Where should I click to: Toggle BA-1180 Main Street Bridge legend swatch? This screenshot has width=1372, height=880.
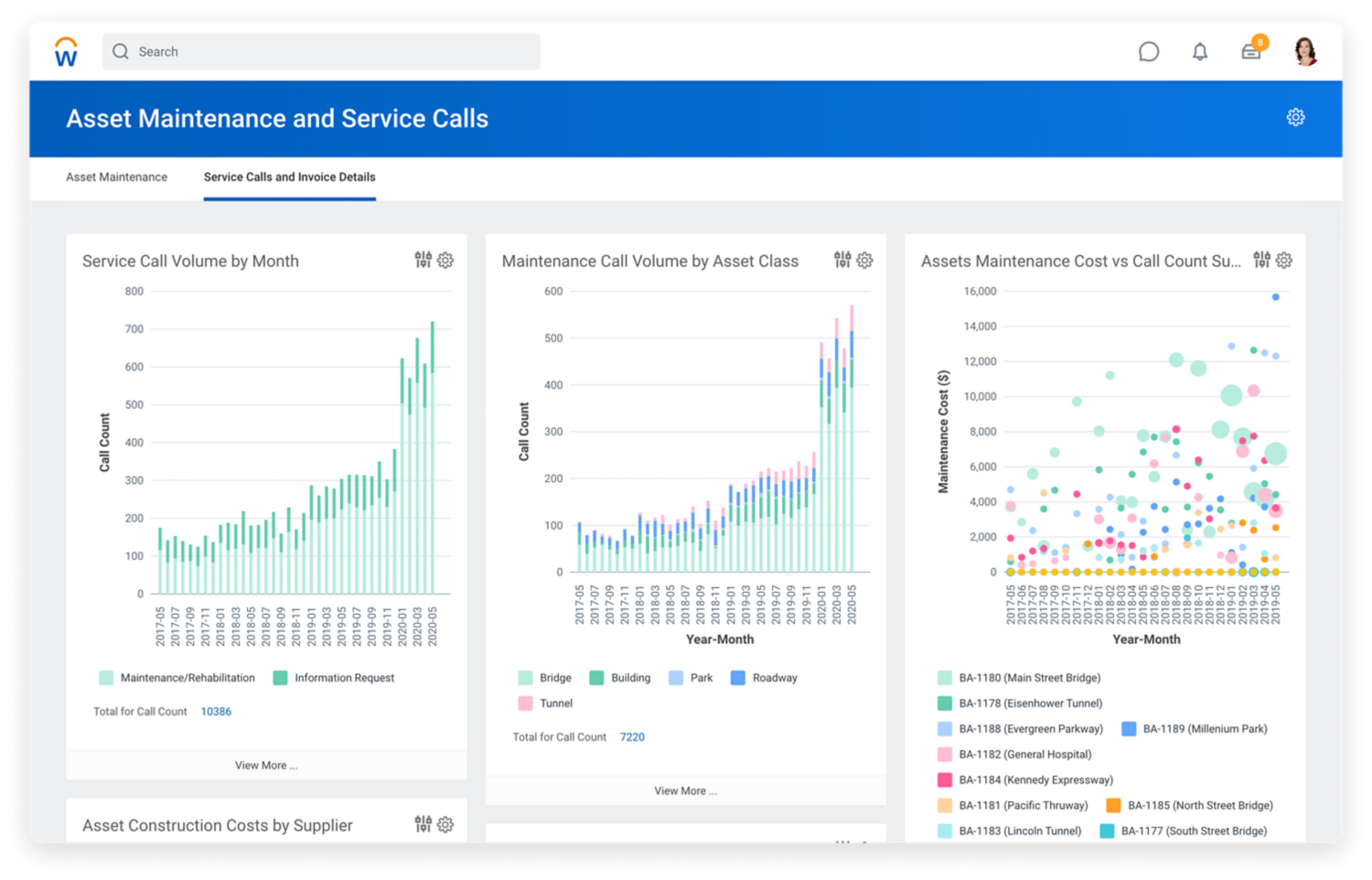945,678
